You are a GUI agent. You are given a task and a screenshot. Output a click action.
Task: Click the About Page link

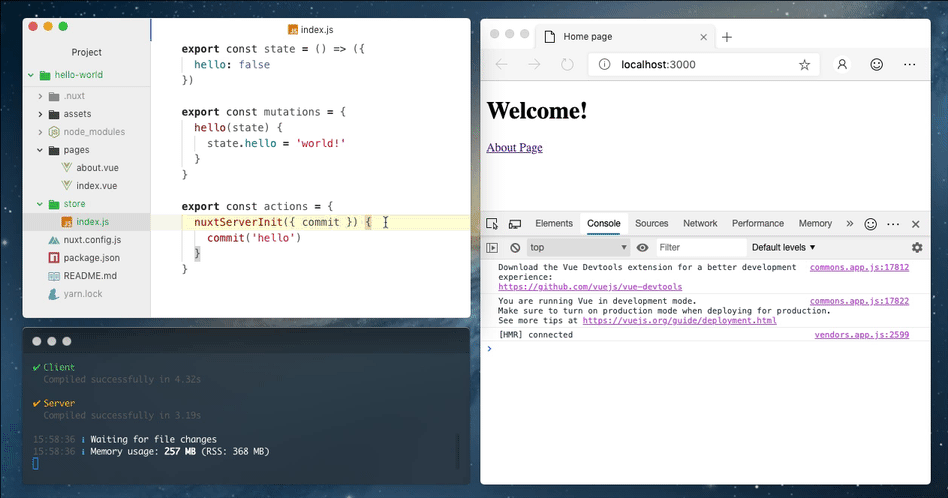(x=514, y=148)
